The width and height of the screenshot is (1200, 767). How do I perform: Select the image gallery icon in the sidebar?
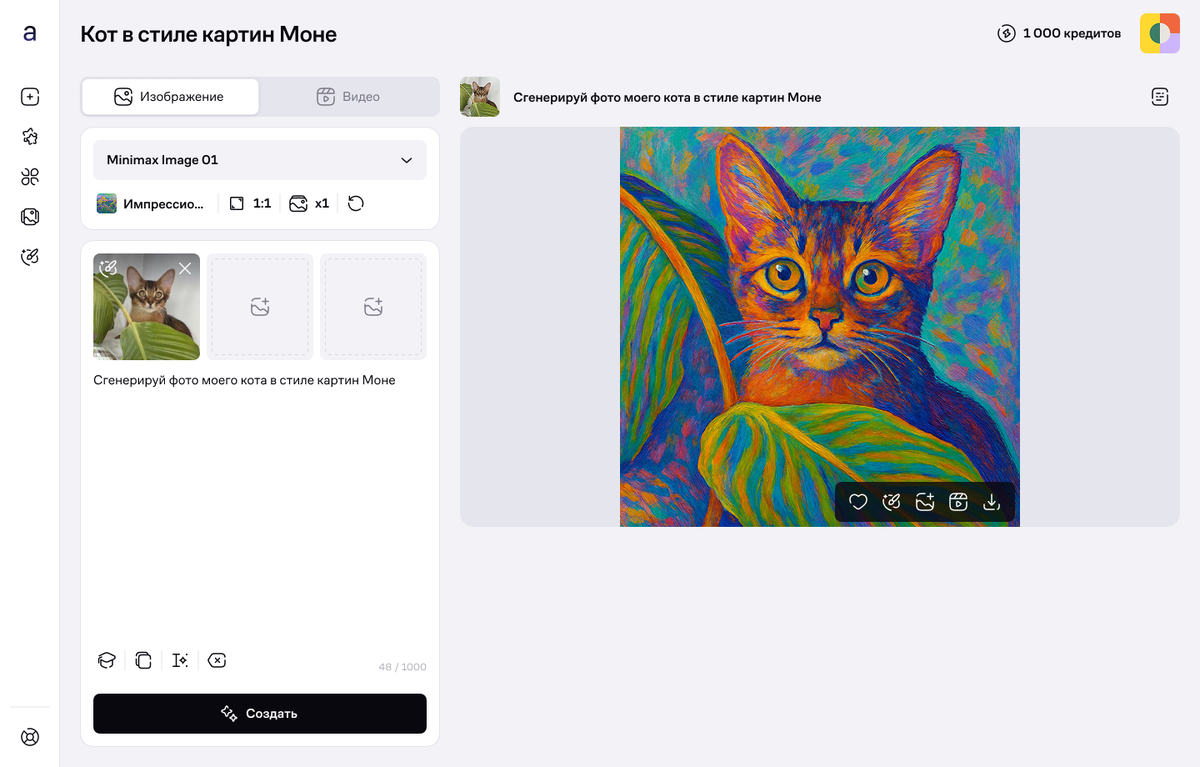tap(29, 216)
